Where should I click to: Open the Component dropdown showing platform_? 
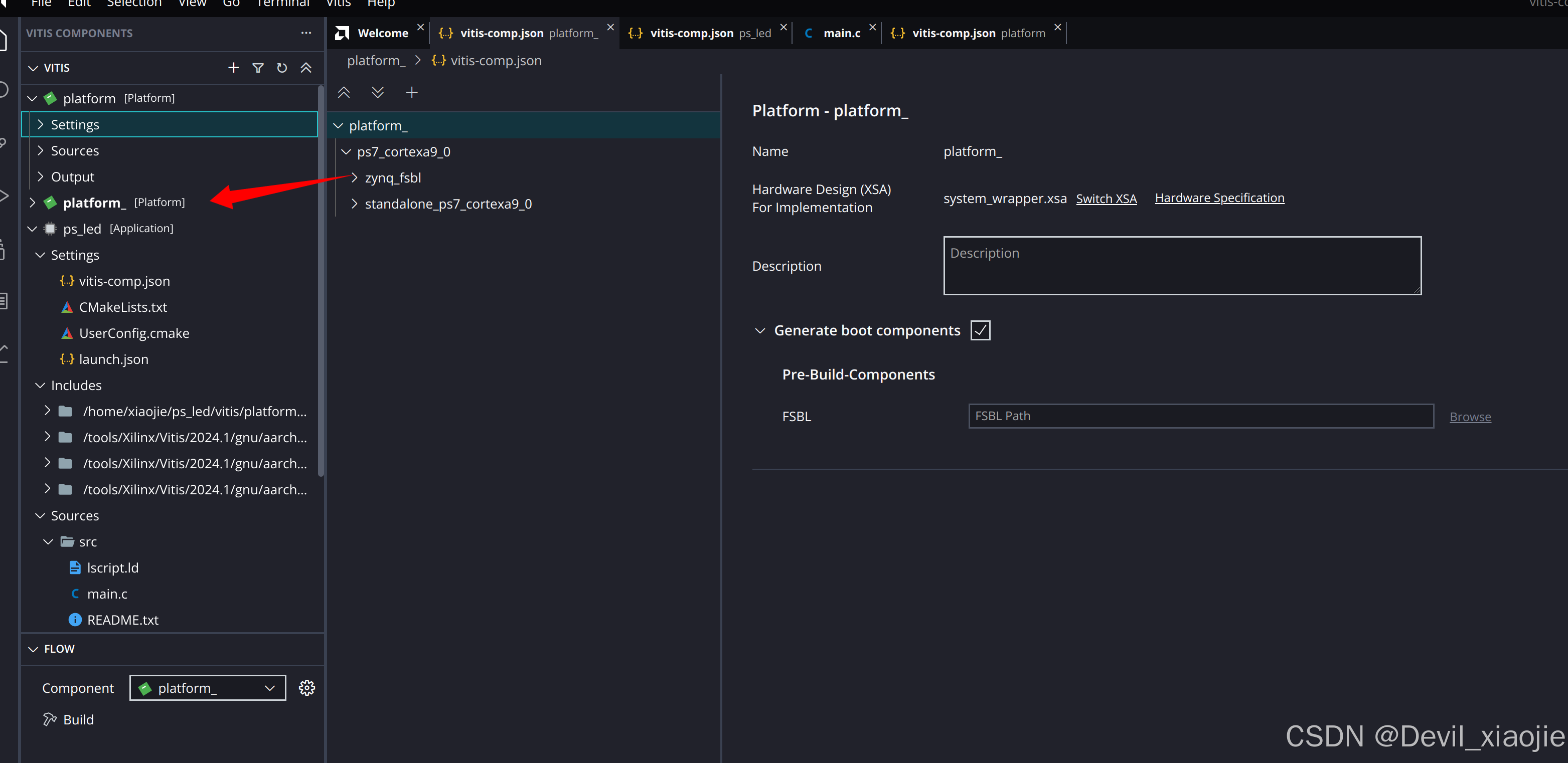208,687
